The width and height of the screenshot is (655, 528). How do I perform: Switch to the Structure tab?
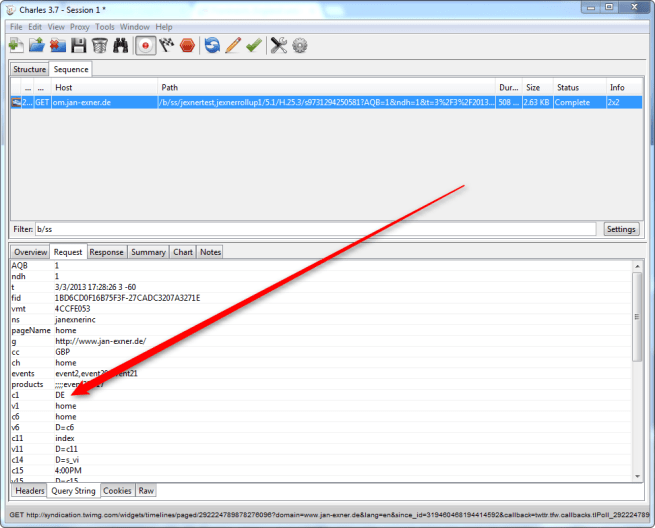pyautogui.click(x=29, y=69)
